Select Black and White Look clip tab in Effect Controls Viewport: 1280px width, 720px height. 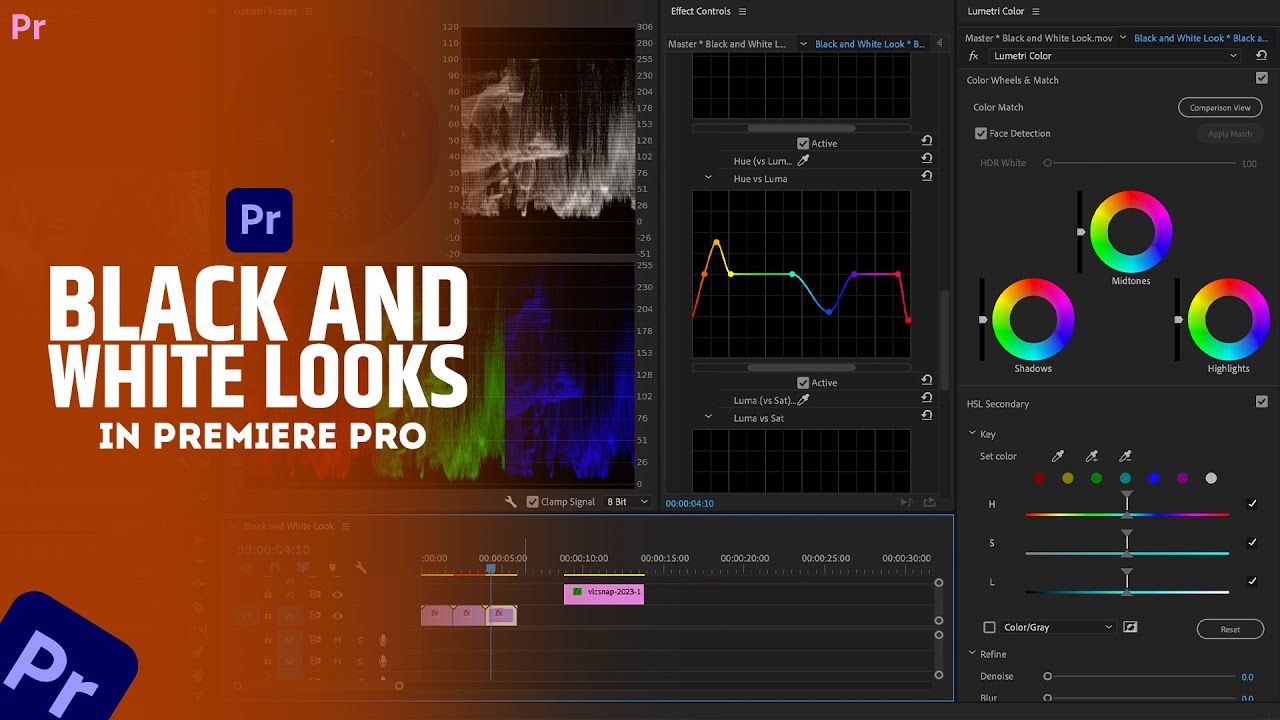[869, 44]
